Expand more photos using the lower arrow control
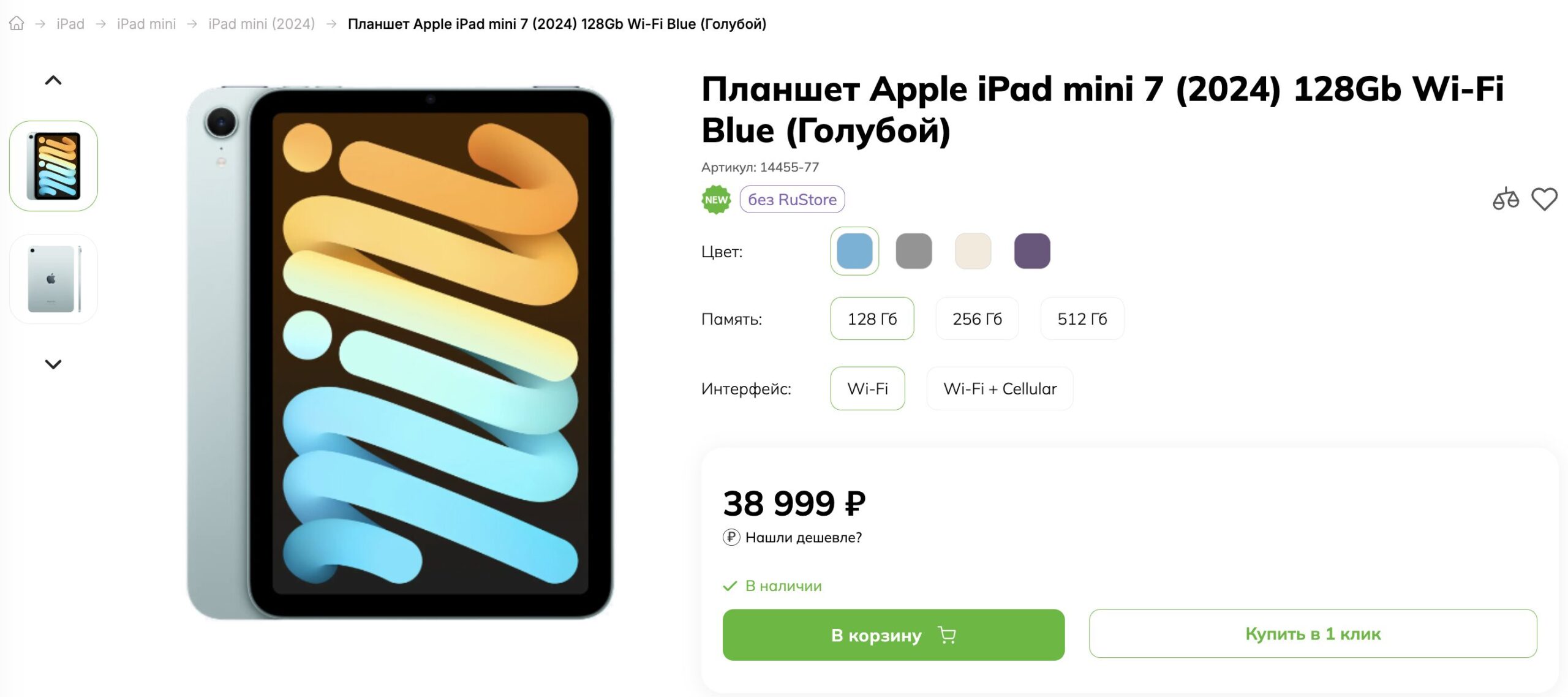Screen dimensions: 1568x697 tap(54, 364)
